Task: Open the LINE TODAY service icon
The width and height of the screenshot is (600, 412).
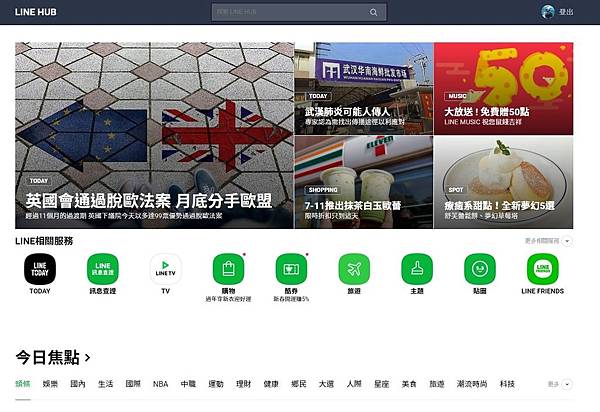Action: 40,269
